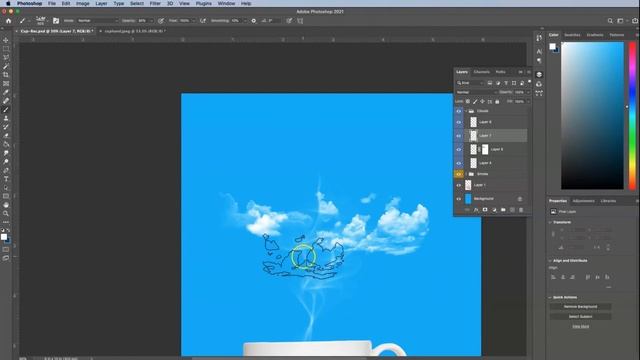Open the layer blend mode dropdown
The width and height of the screenshot is (640, 360).
click(476, 92)
